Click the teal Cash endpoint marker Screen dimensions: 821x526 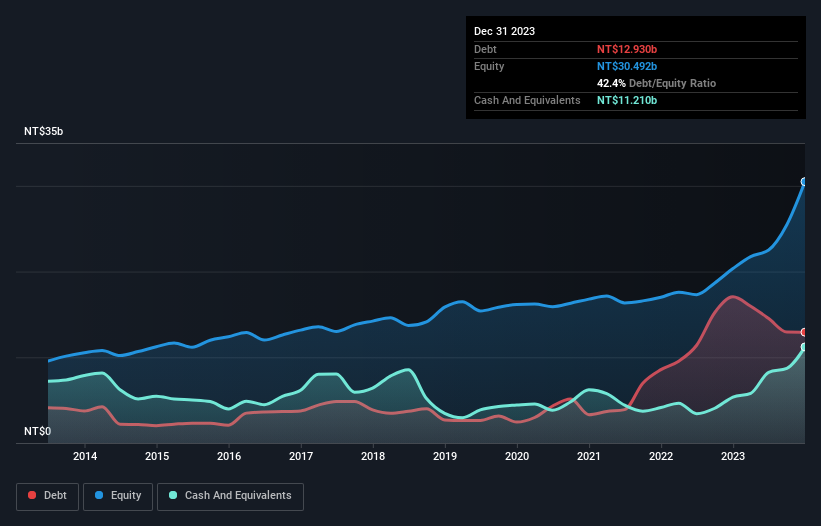coord(804,347)
